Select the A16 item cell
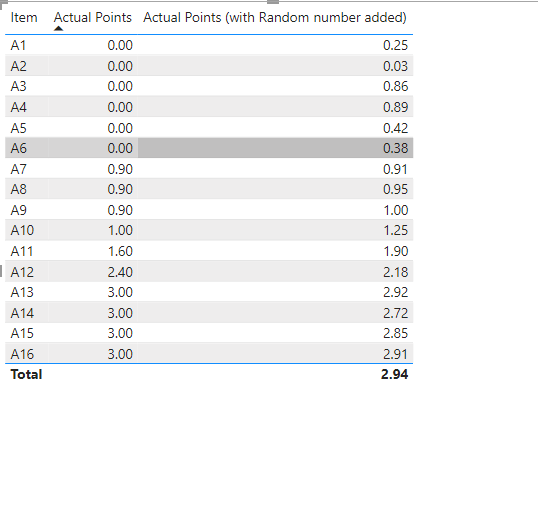Viewport: 538px width, 526px height. click(22, 354)
